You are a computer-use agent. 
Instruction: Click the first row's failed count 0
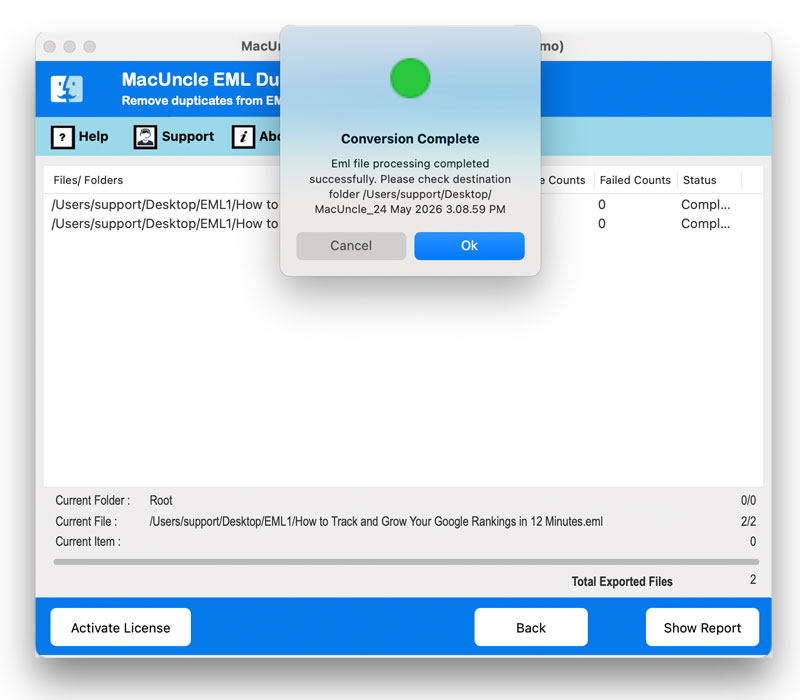602,205
